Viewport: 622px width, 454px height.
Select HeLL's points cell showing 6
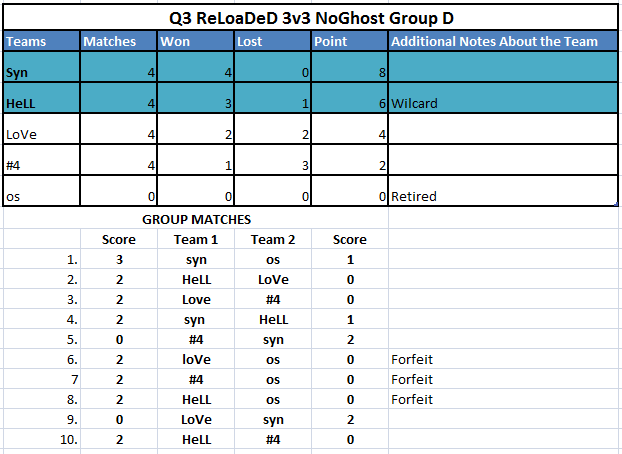(349, 103)
